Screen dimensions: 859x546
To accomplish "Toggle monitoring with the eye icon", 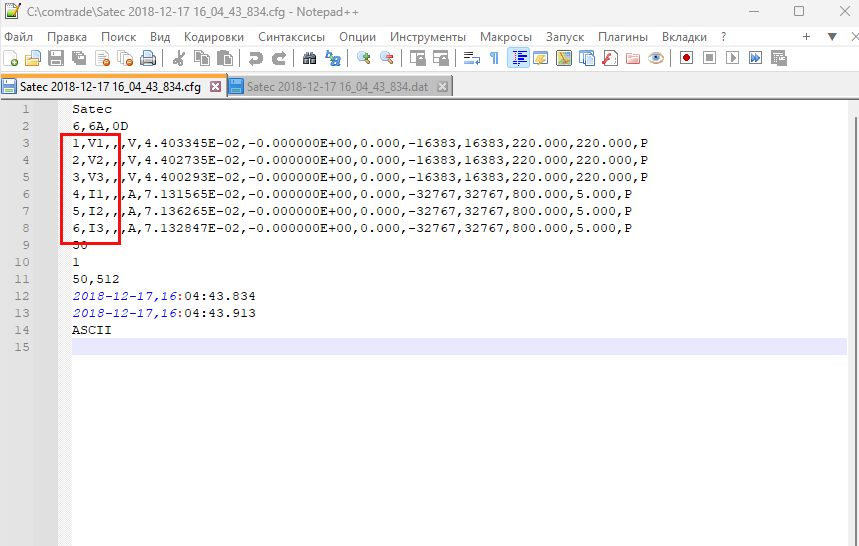I will click(655, 58).
